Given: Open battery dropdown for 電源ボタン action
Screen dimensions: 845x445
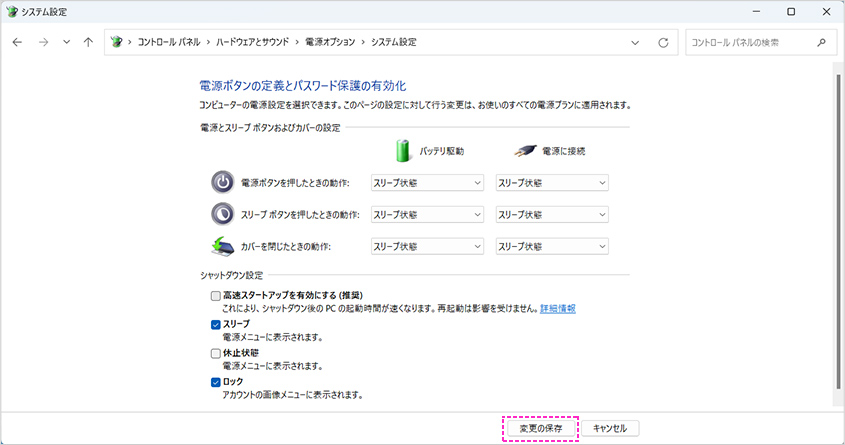Looking at the screenshot, I should point(427,183).
